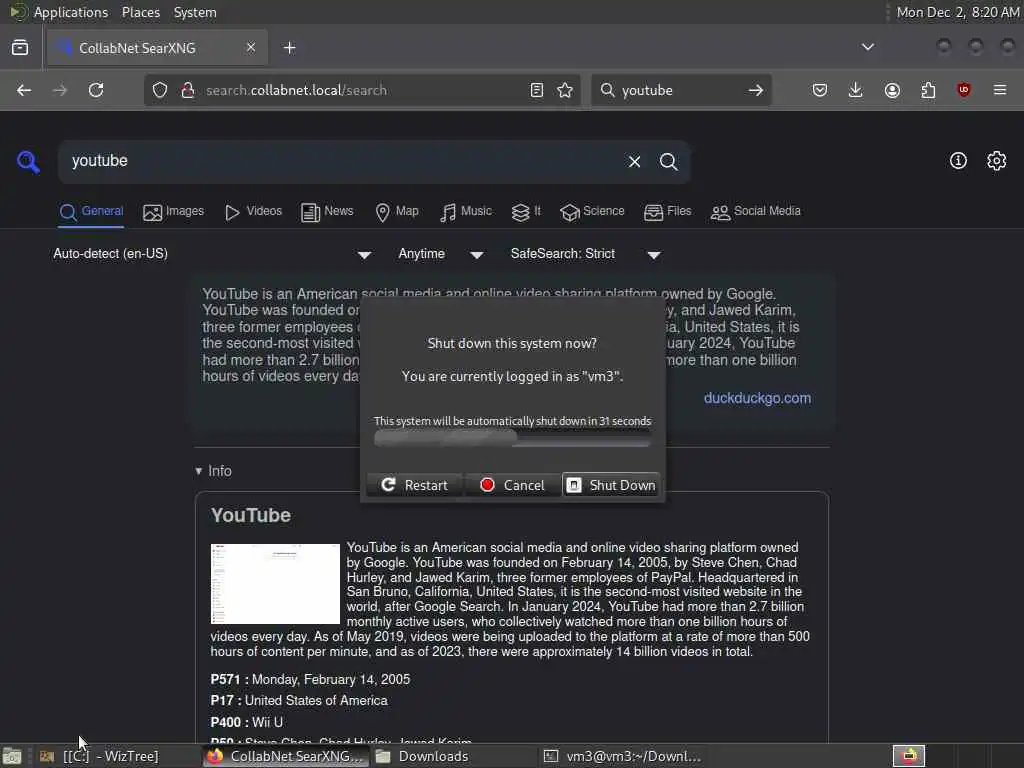Collapse the Info section
1024x768 pixels.
click(214, 471)
